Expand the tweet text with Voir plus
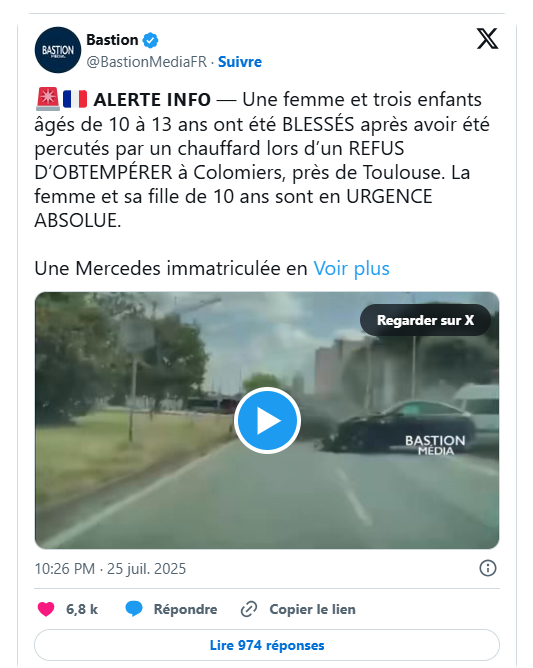The image size is (533, 668). [x=351, y=269]
